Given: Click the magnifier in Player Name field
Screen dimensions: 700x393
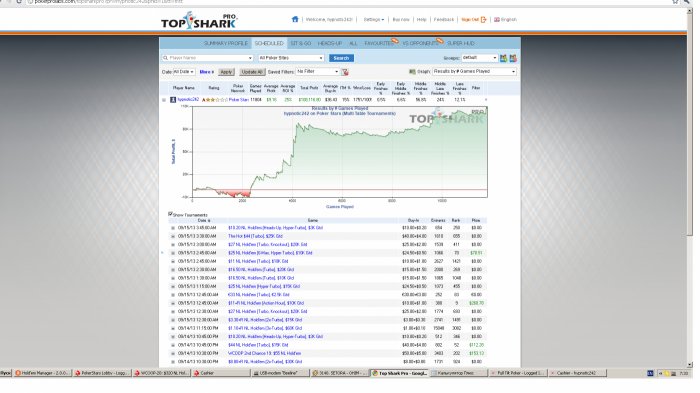Looking at the screenshot, I should [x=166, y=58].
